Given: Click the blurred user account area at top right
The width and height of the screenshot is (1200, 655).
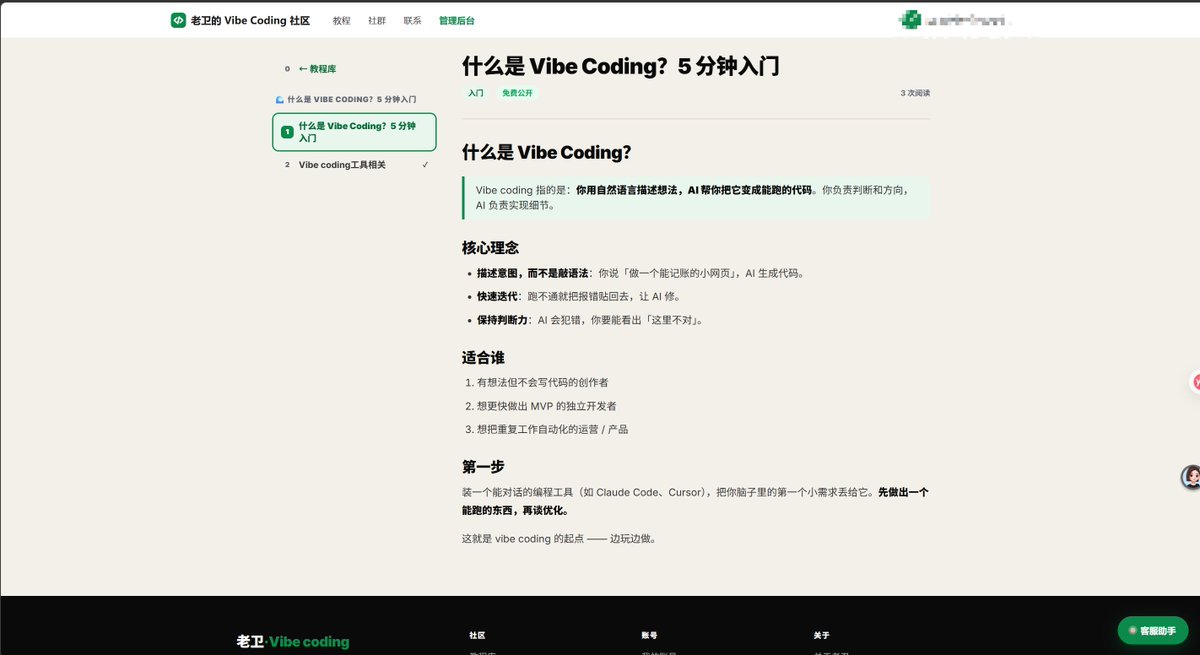Looking at the screenshot, I should 955,19.
